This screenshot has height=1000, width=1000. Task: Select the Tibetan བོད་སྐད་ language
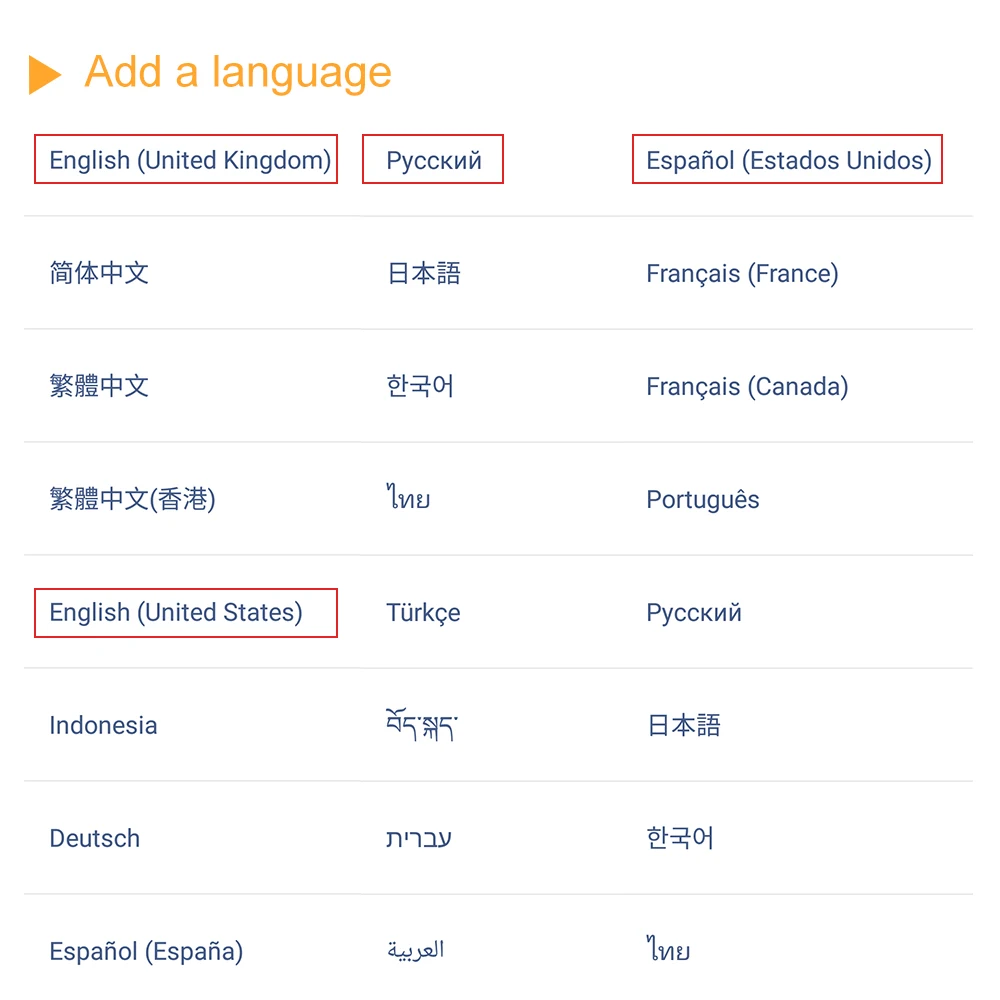pos(423,724)
